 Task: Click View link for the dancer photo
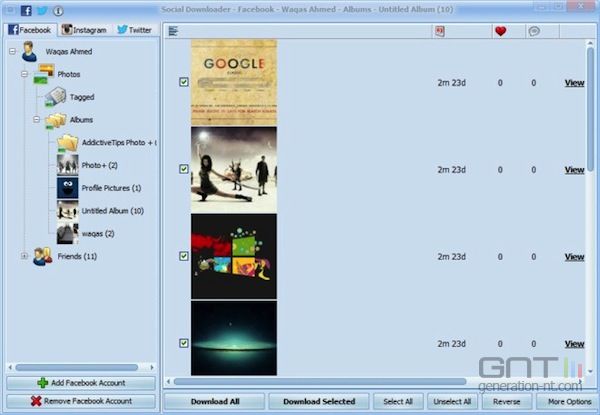[x=574, y=170]
